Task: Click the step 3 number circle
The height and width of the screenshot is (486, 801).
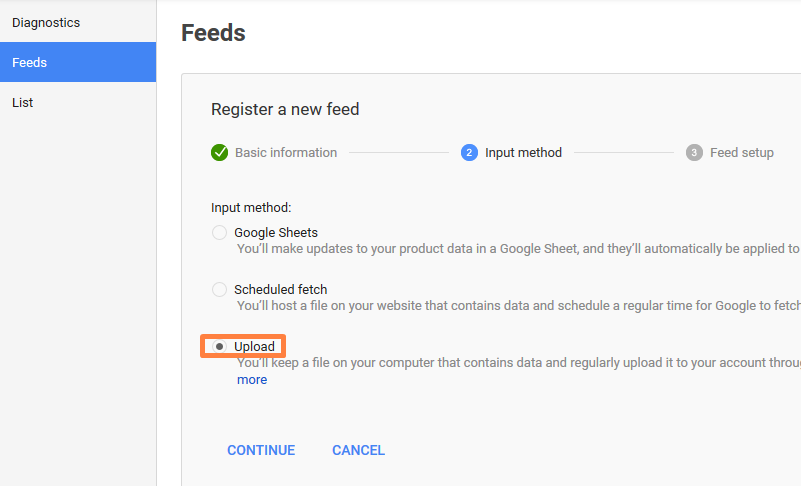Action: point(694,153)
